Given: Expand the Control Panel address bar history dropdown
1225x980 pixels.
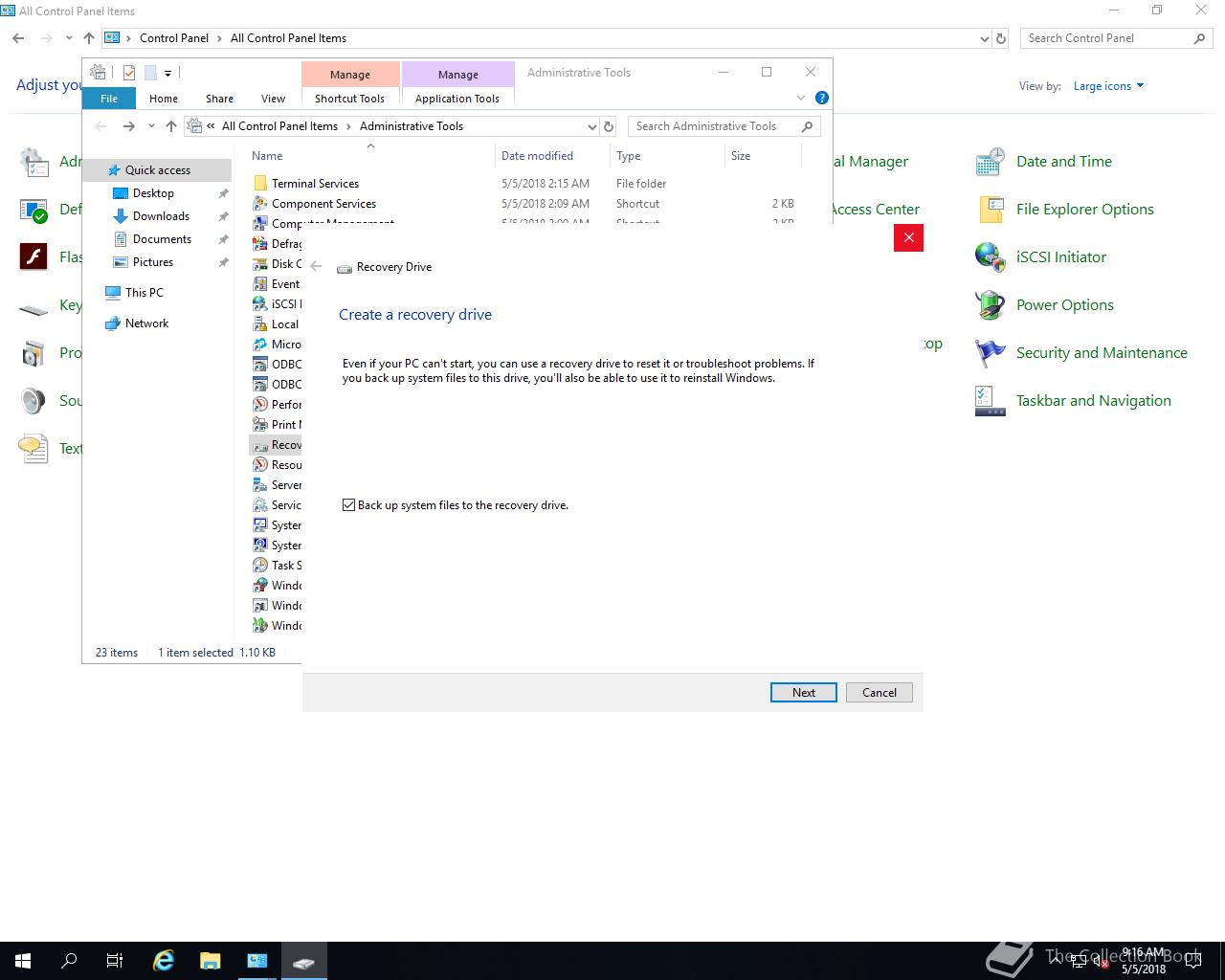Looking at the screenshot, I should (x=985, y=39).
